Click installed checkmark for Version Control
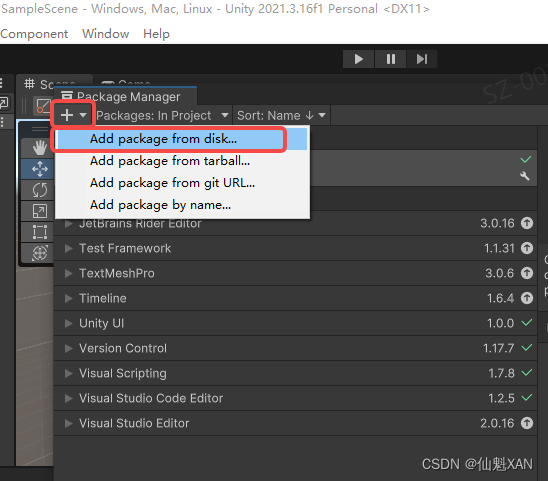 (527, 347)
